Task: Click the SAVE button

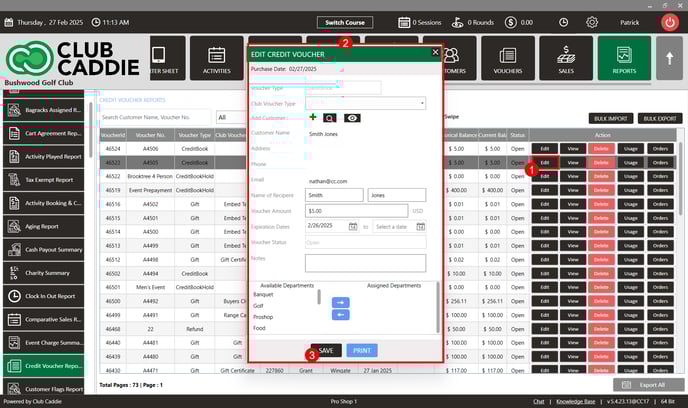Action: point(326,350)
